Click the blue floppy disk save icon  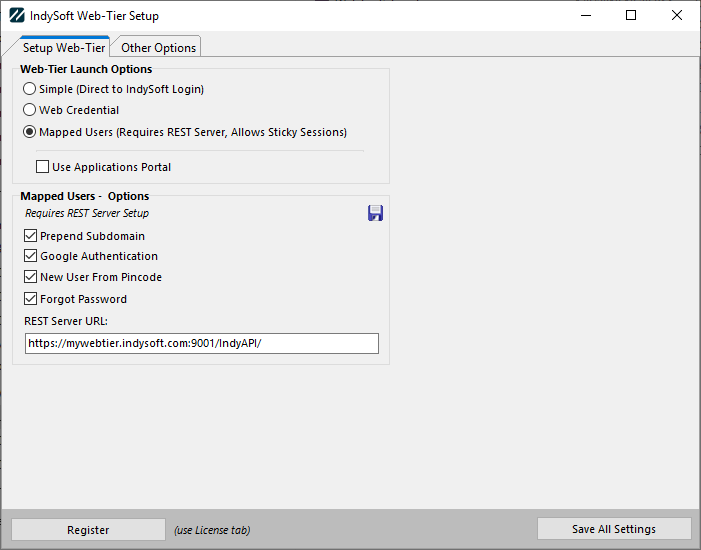376,213
